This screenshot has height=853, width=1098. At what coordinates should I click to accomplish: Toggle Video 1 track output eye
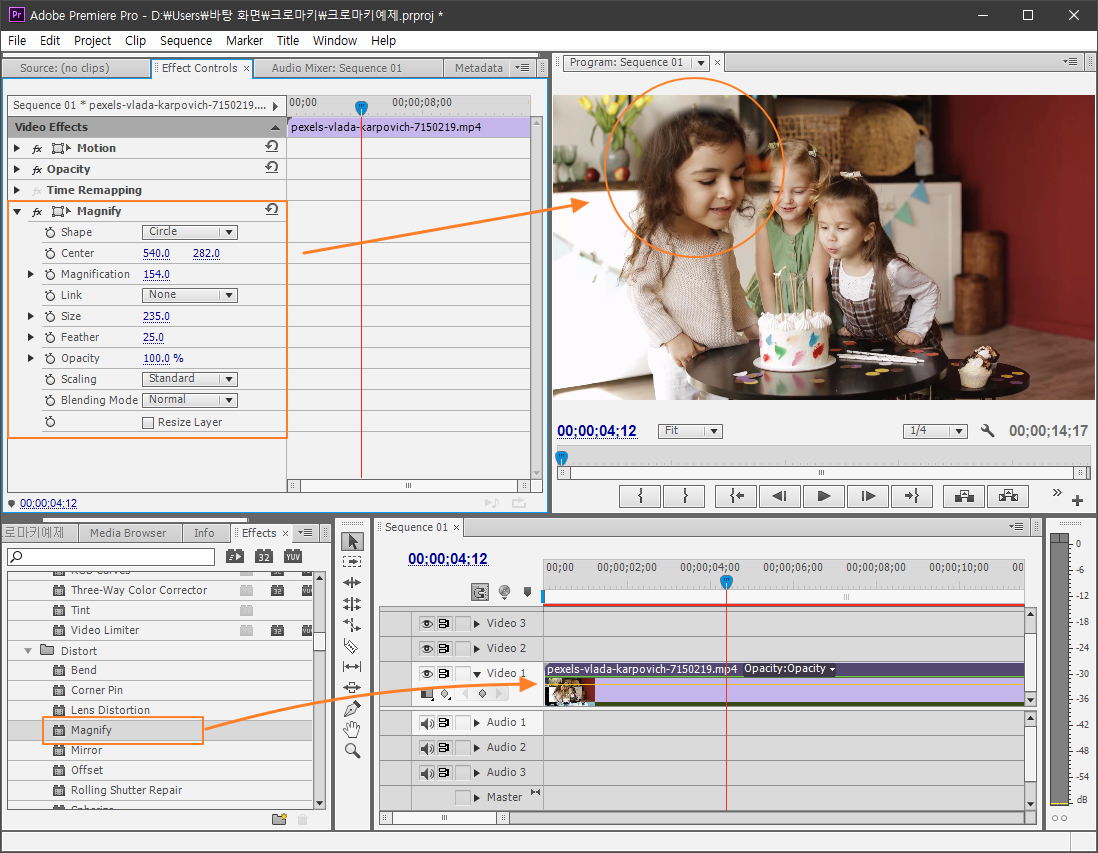426,673
